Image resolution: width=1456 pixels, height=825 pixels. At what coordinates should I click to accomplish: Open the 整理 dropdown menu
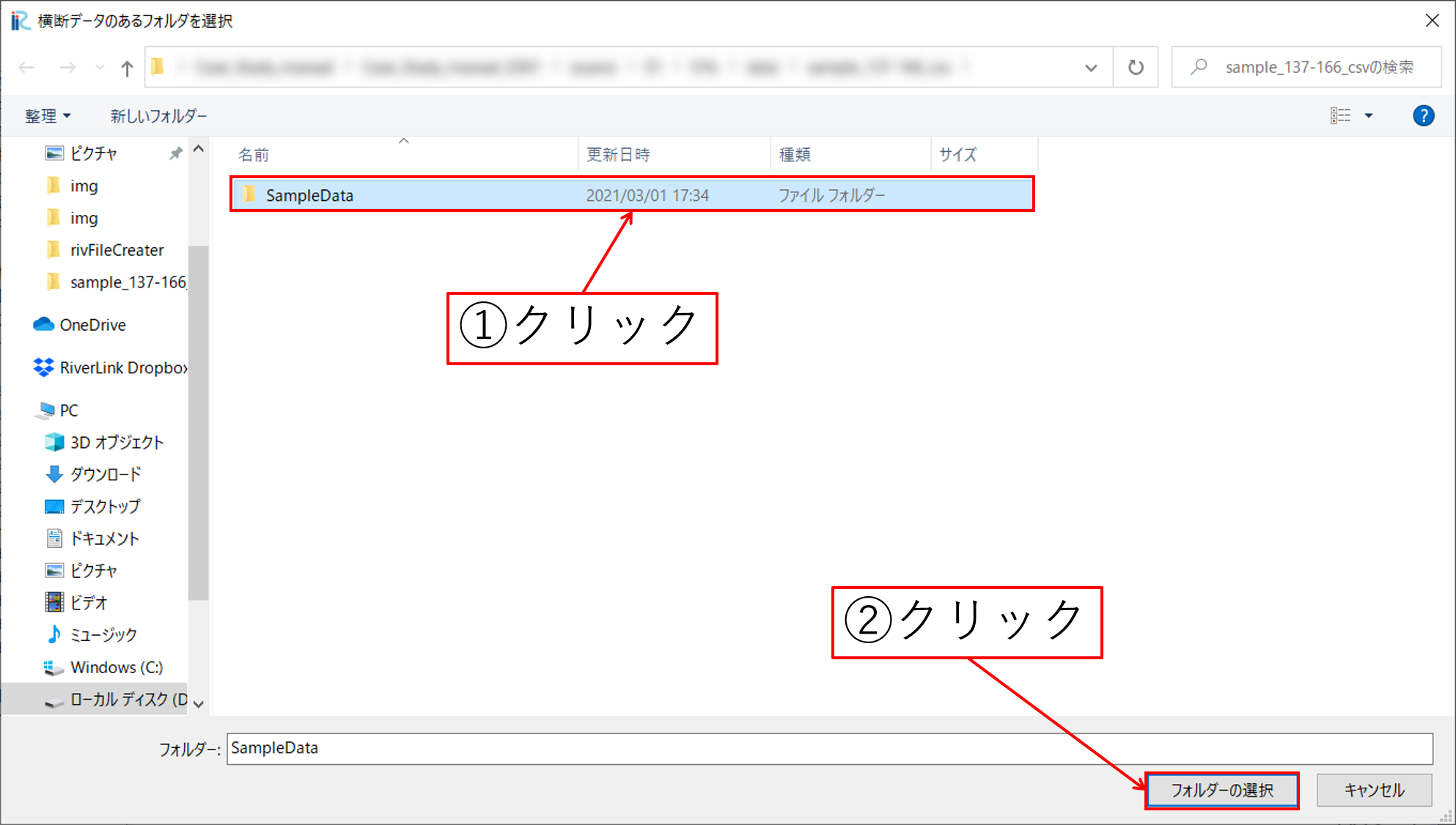47,115
